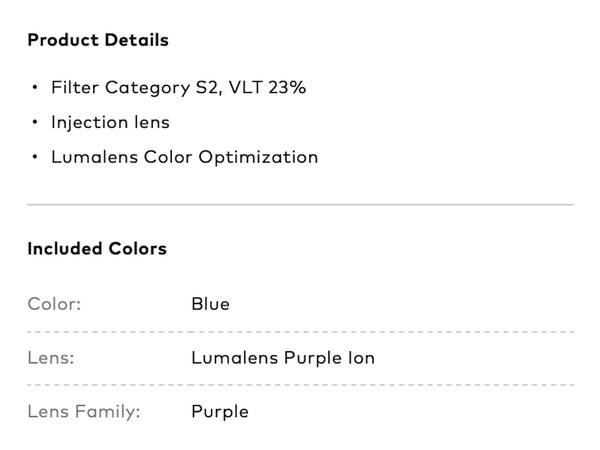The image size is (600, 450).
Task: Click the Lens Family: row label
Action: pos(84,411)
